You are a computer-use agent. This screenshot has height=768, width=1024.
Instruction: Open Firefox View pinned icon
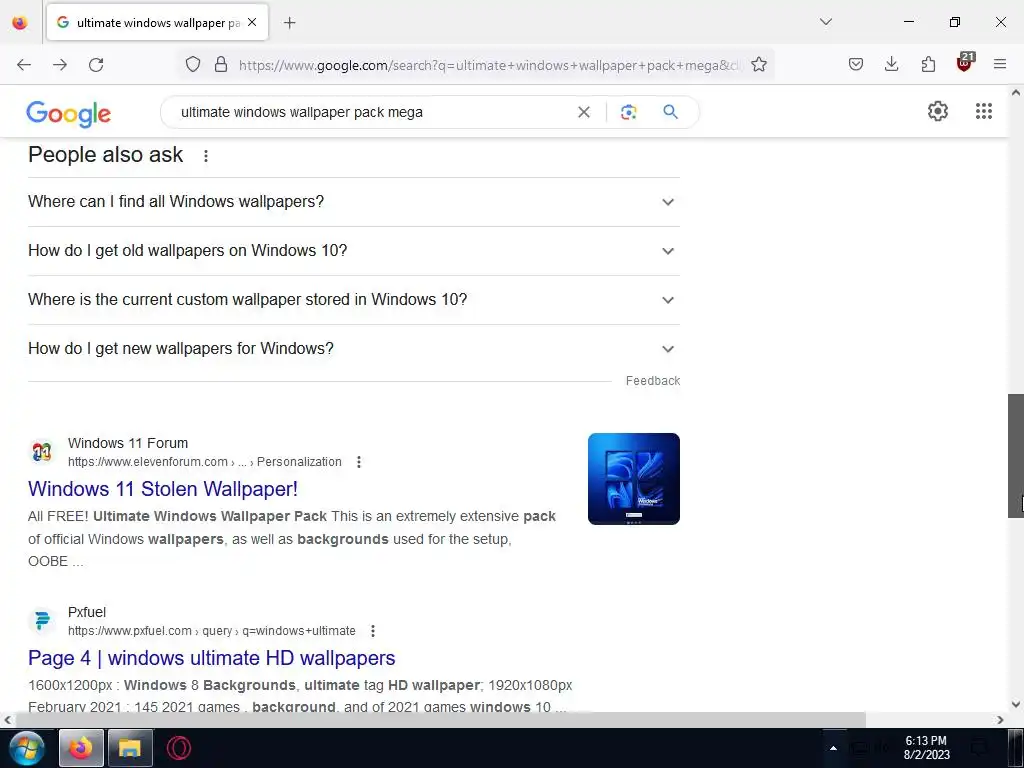click(x=20, y=22)
